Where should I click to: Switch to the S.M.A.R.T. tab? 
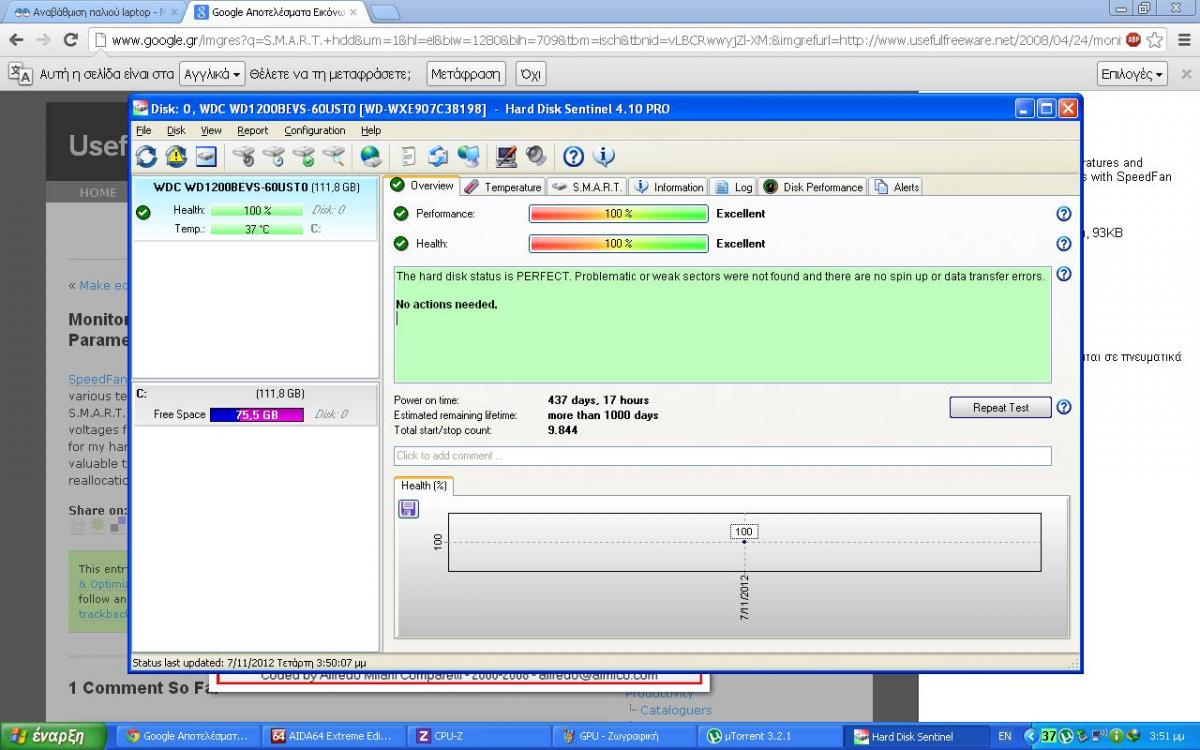click(587, 187)
